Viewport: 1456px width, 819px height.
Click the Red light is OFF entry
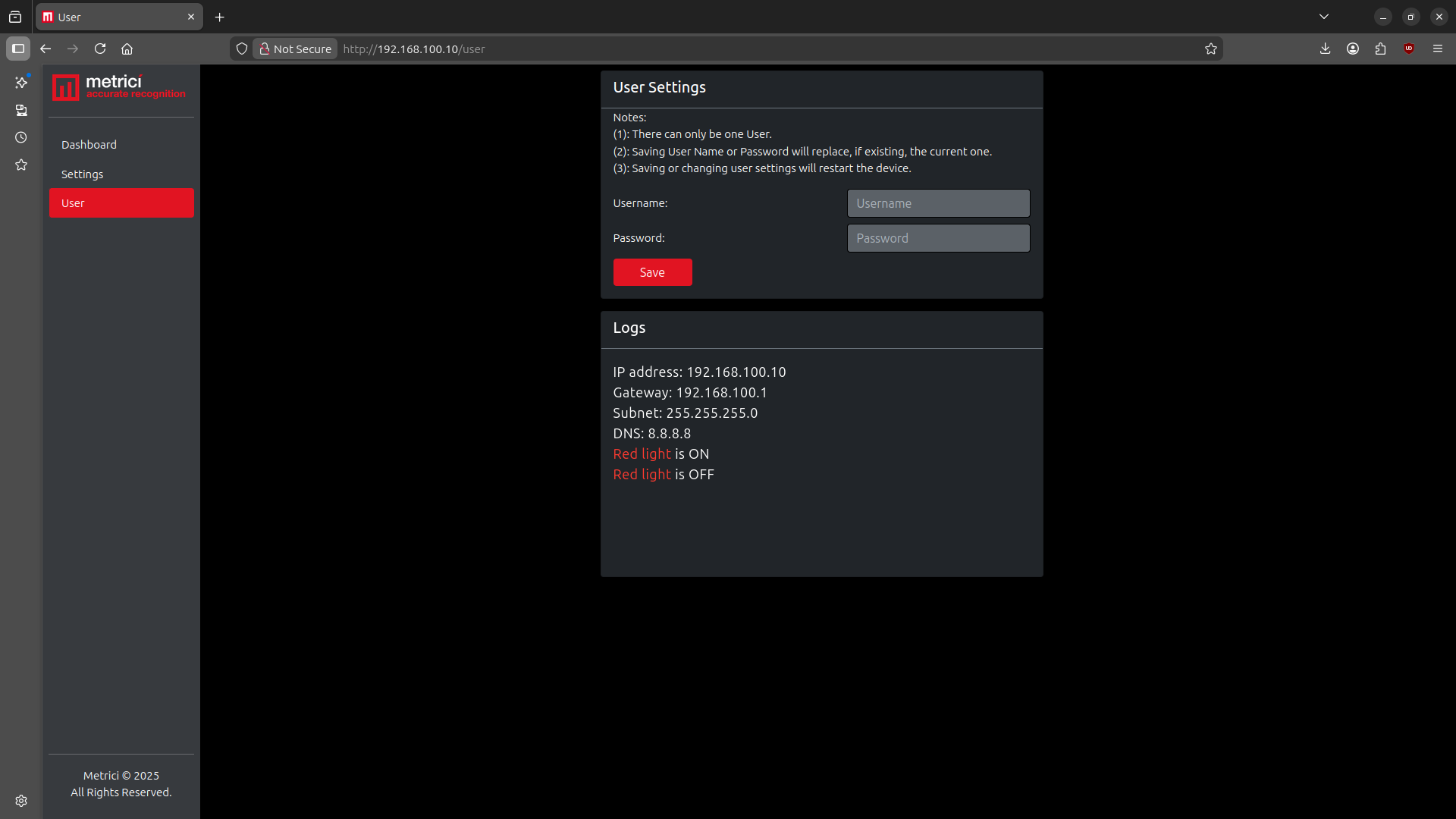pos(664,474)
